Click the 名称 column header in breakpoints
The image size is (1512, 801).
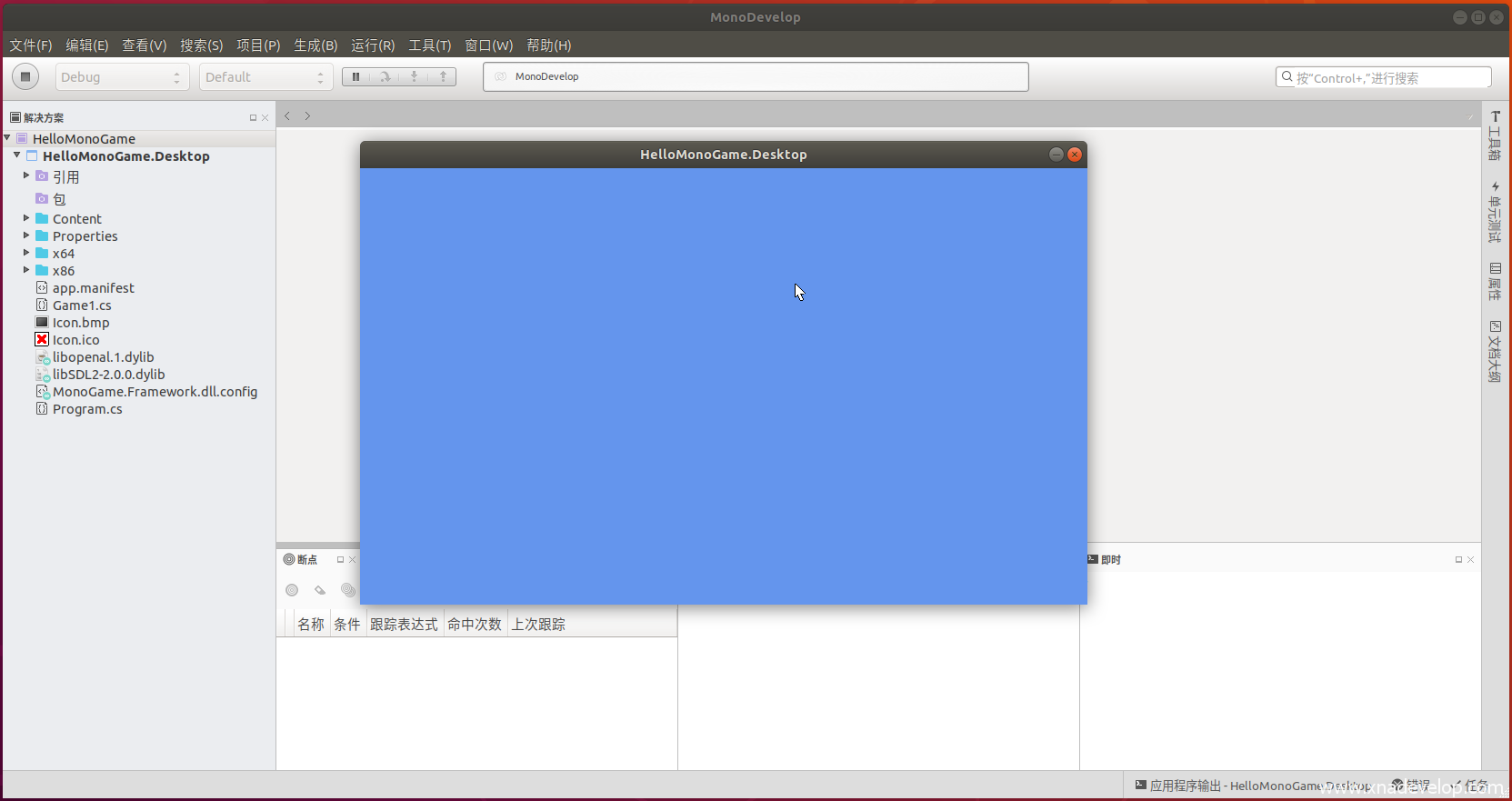pos(310,625)
